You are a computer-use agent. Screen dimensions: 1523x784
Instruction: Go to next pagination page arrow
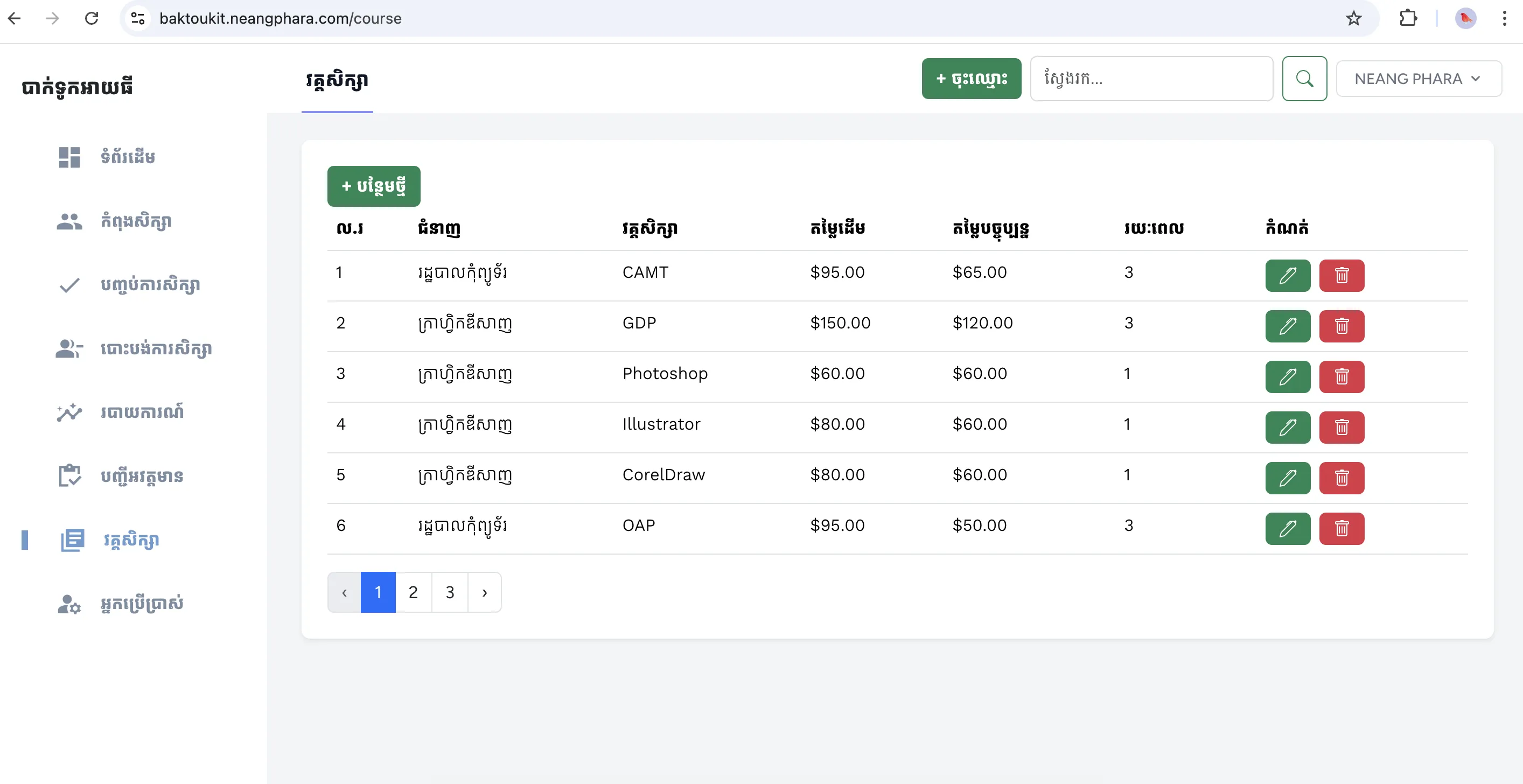coord(484,592)
